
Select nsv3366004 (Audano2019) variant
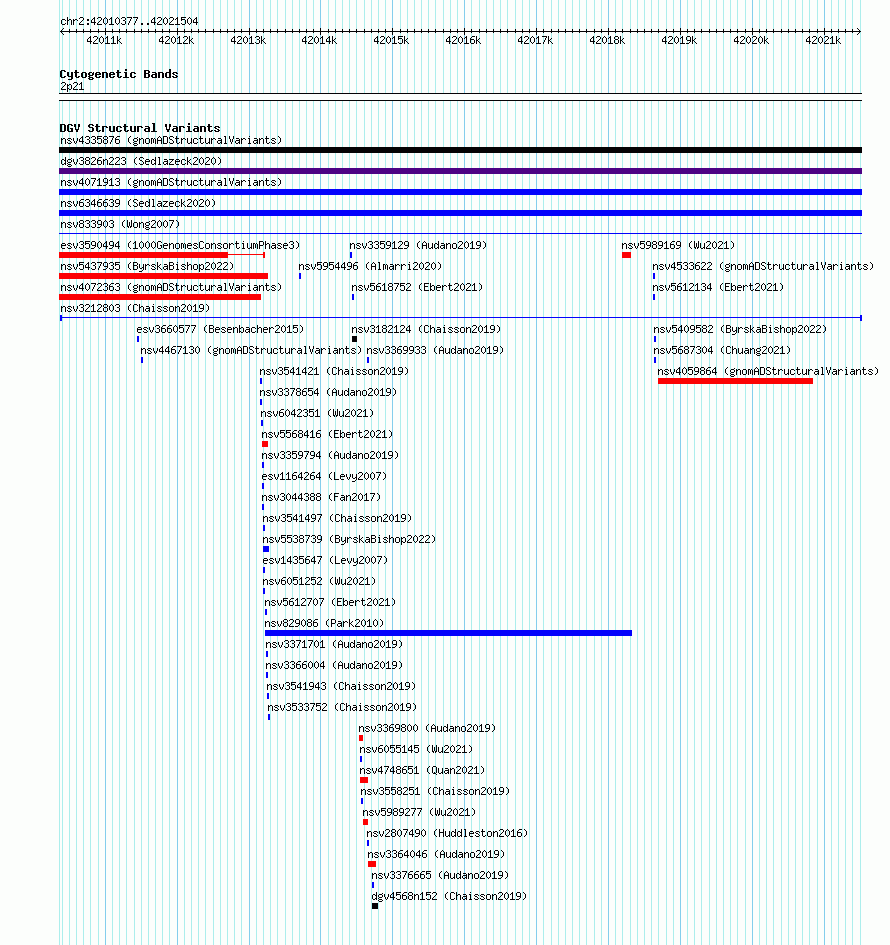point(334,665)
